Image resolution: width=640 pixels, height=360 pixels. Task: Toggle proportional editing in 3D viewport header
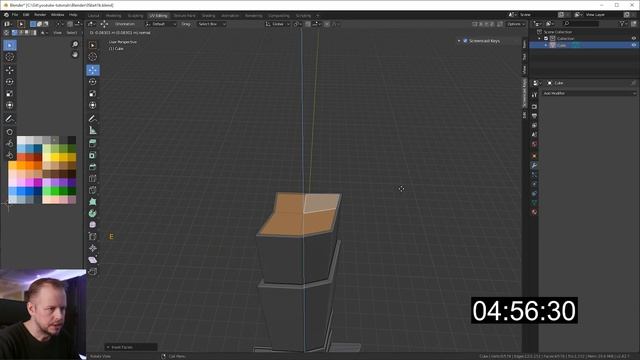pyautogui.click(x=327, y=24)
